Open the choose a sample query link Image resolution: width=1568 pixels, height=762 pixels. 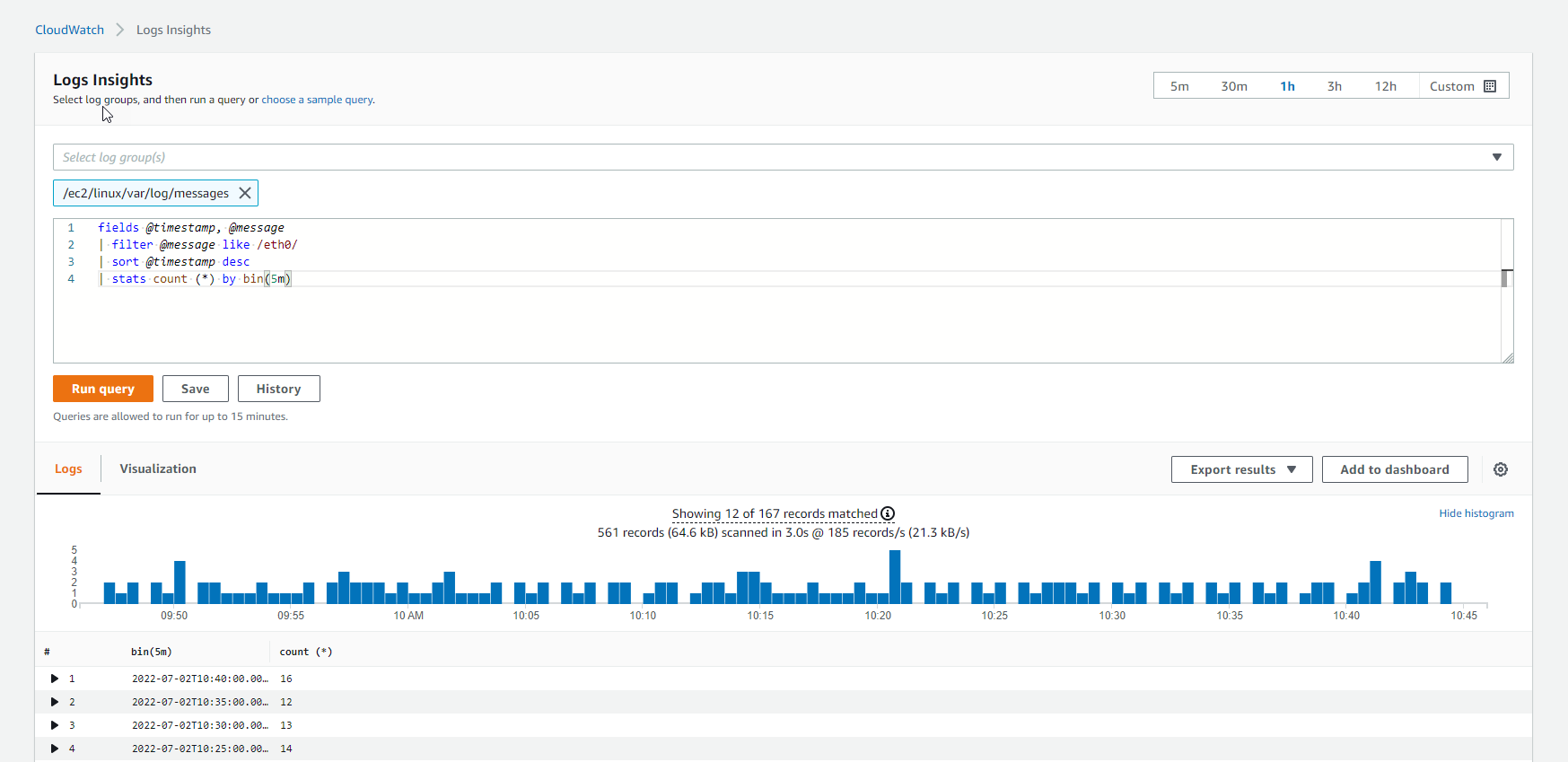pyautogui.click(x=318, y=100)
